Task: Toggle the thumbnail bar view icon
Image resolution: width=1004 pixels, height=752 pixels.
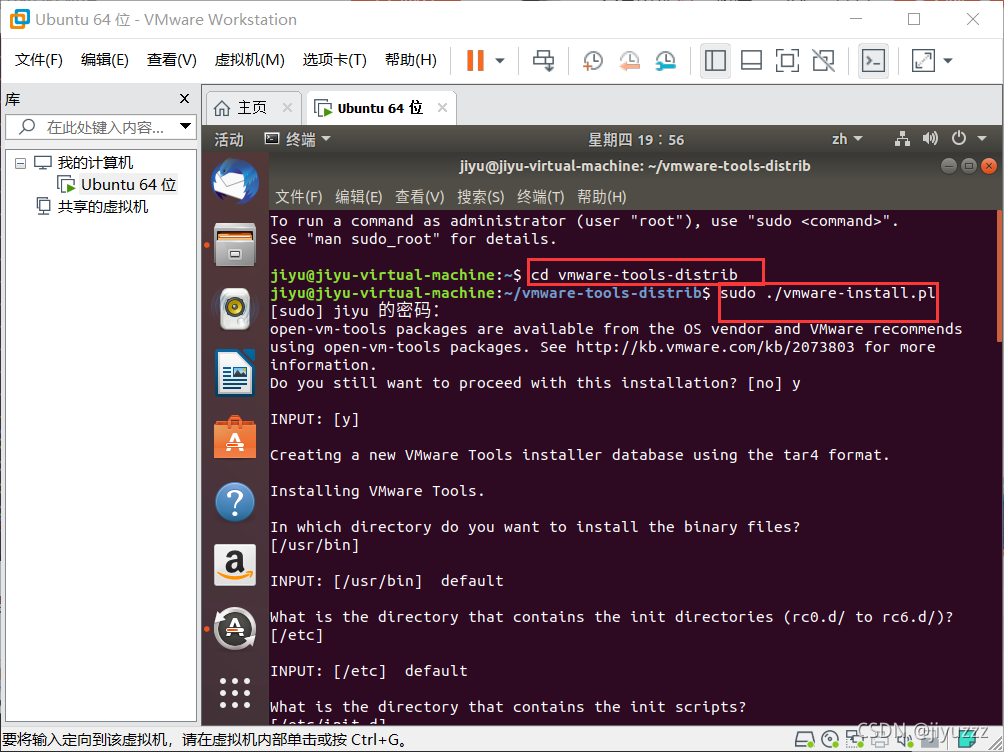Action: point(751,61)
